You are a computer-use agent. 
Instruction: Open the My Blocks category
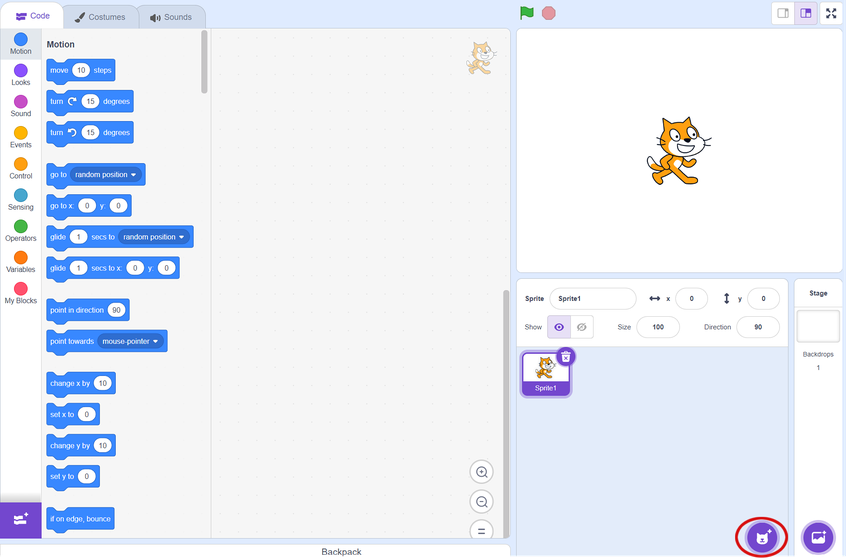pos(21,293)
